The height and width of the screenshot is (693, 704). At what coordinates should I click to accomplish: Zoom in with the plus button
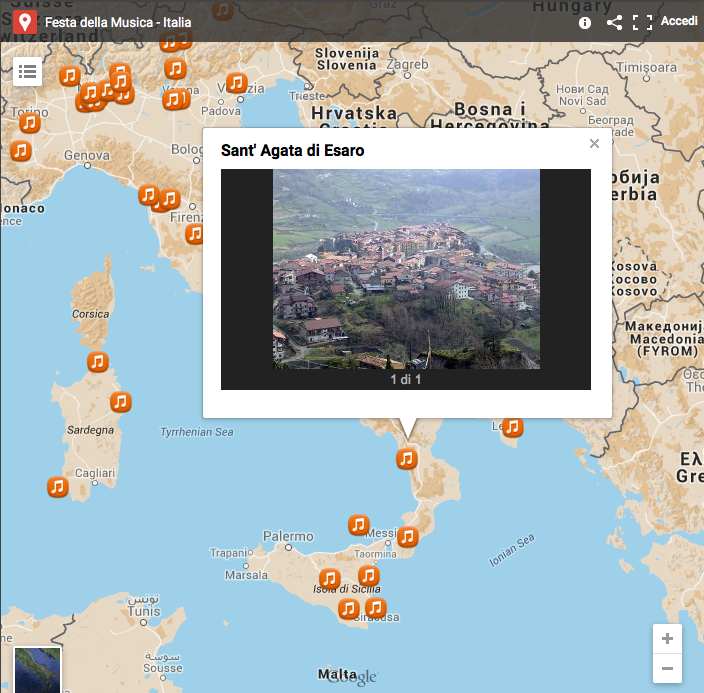pos(667,639)
